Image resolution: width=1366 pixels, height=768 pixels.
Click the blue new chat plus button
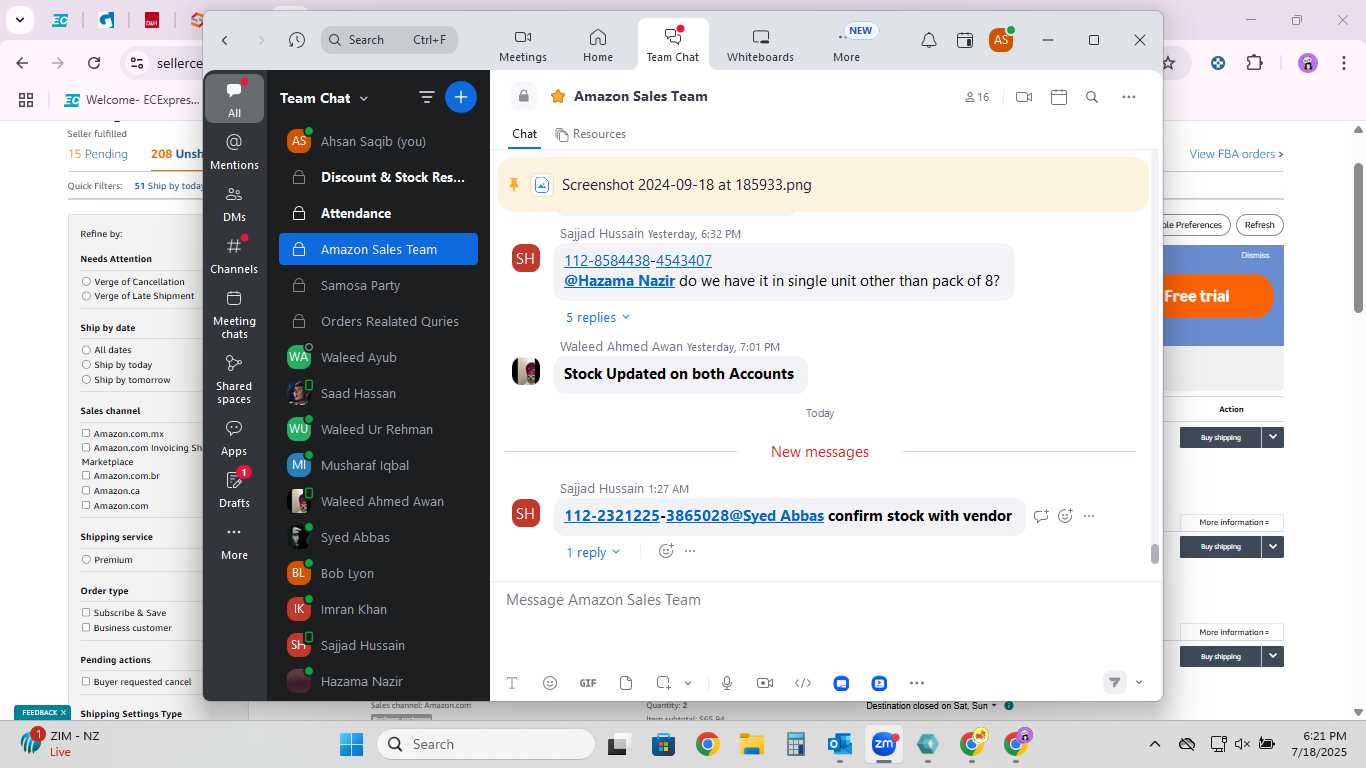pos(460,97)
